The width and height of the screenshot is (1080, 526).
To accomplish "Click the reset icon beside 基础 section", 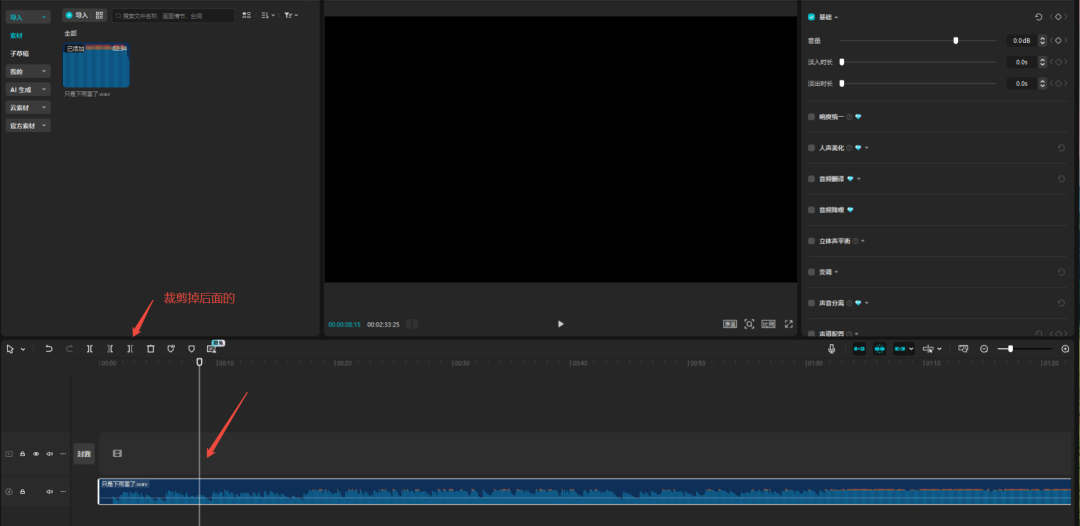I will click(x=1038, y=17).
